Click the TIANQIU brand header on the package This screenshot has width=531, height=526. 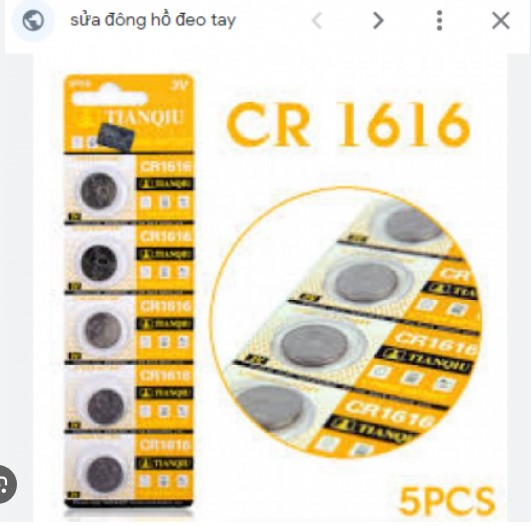[146, 117]
